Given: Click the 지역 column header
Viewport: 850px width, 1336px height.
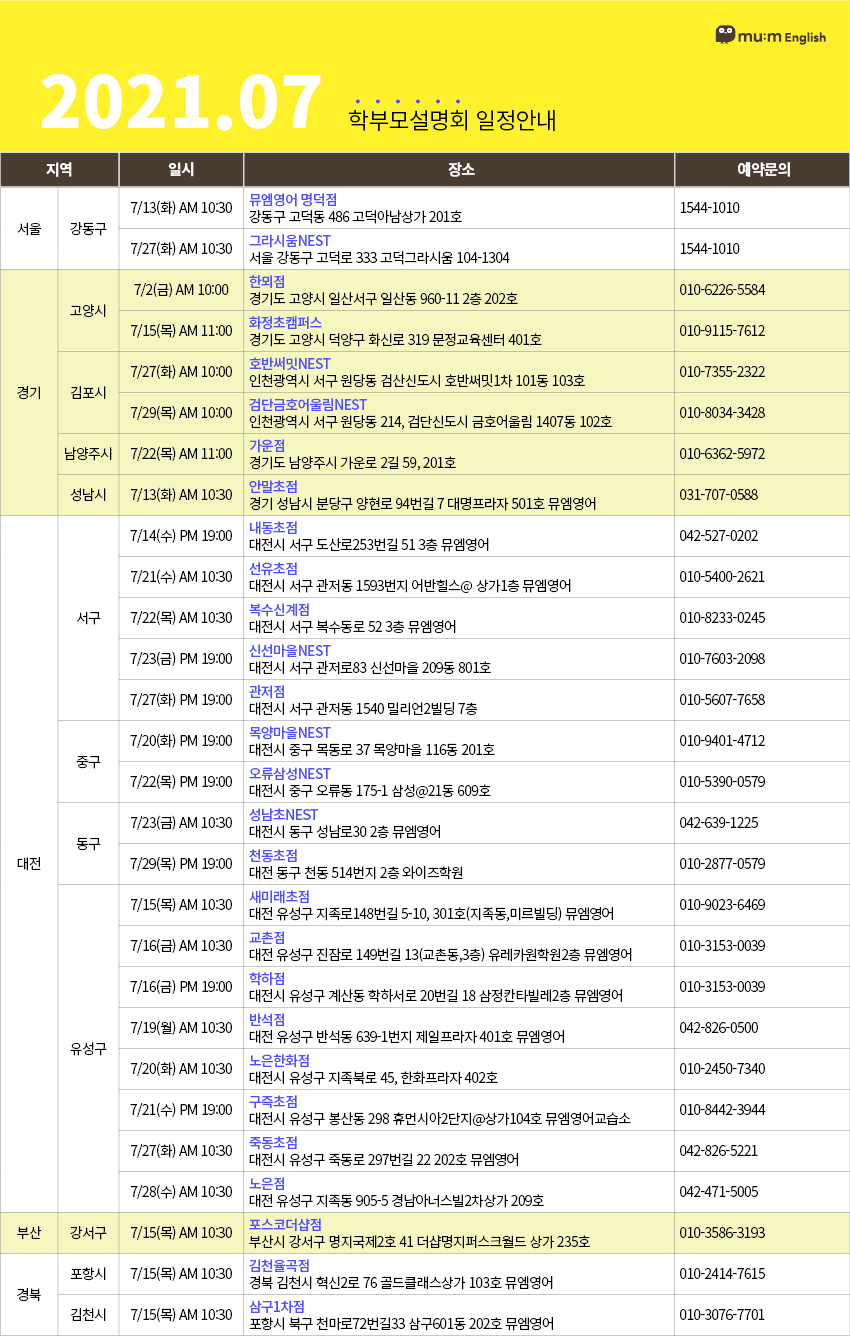Looking at the screenshot, I should click(x=59, y=169).
